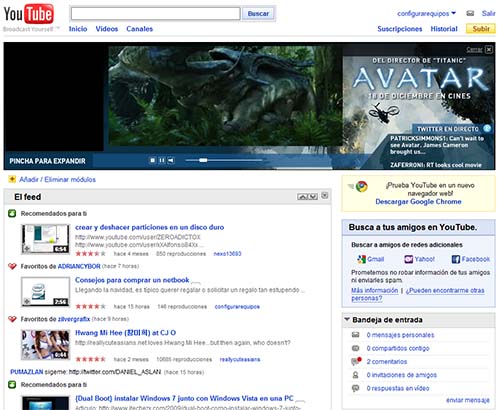Click the Cerrar link on the ad

click(x=474, y=50)
